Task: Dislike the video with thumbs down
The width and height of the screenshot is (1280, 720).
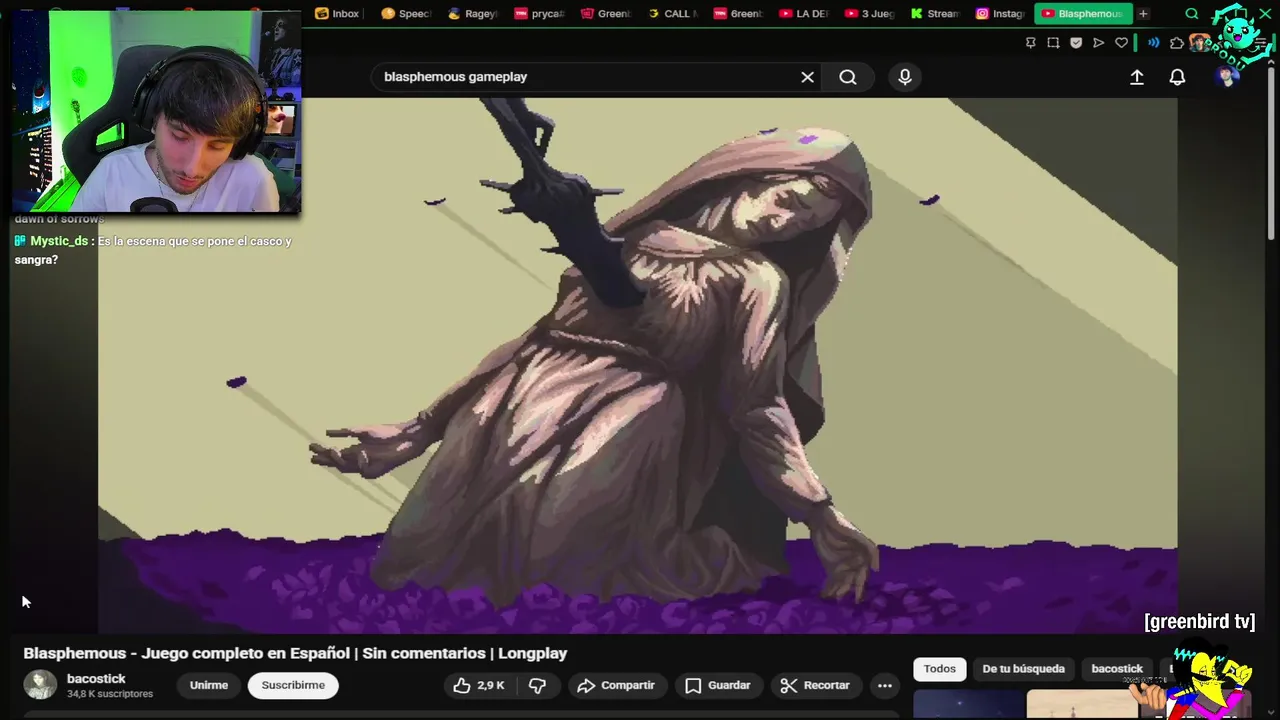Action: [538, 685]
